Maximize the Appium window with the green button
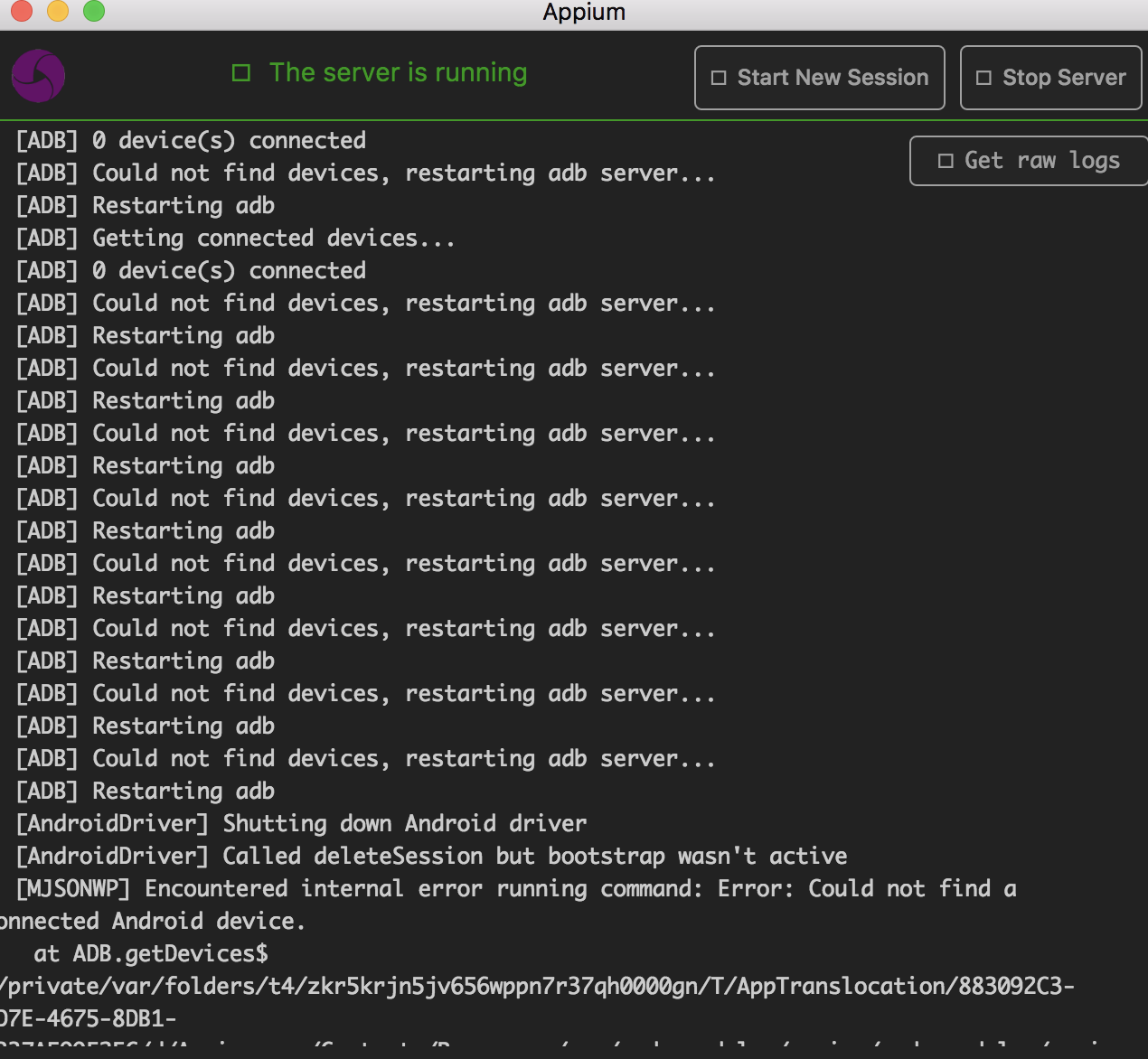Screen dimensions: 1148x1059 click(94, 10)
